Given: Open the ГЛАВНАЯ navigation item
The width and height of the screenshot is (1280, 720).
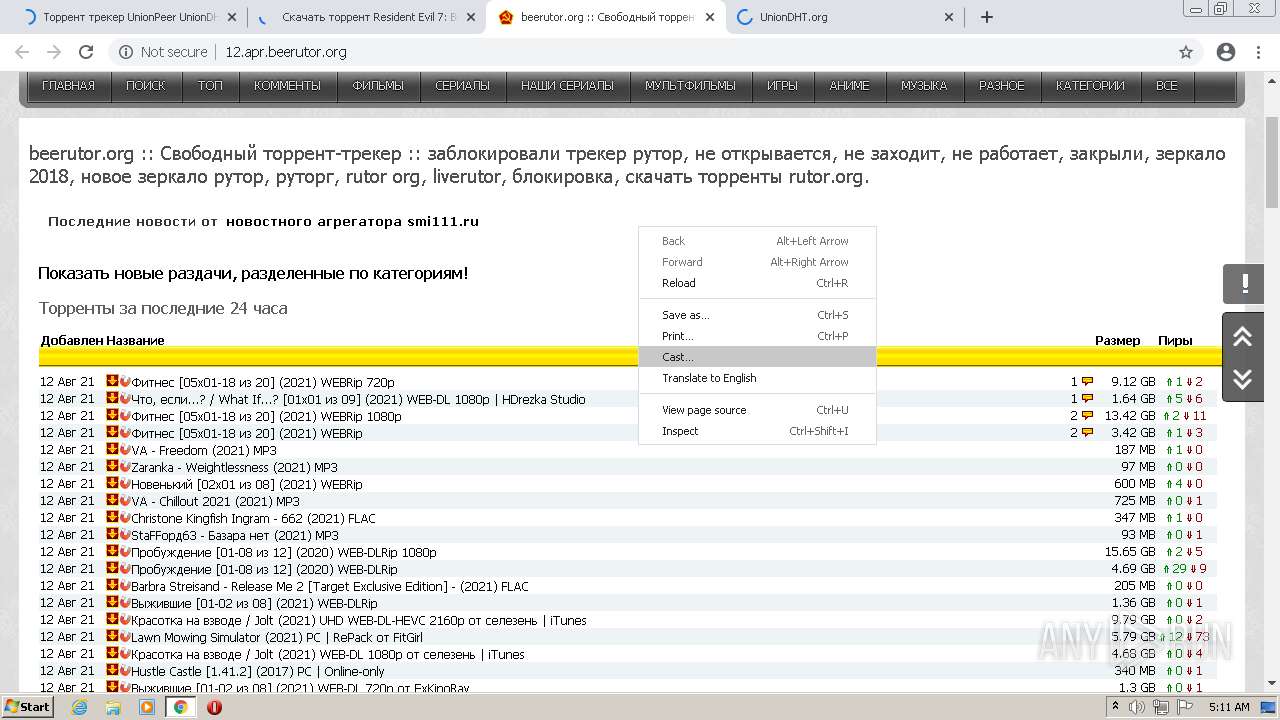Looking at the screenshot, I should pyautogui.click(x=69, y=86).
